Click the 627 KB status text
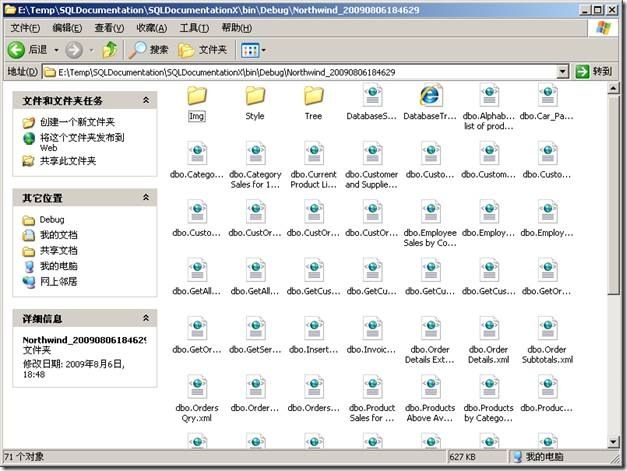 [462, 457]
